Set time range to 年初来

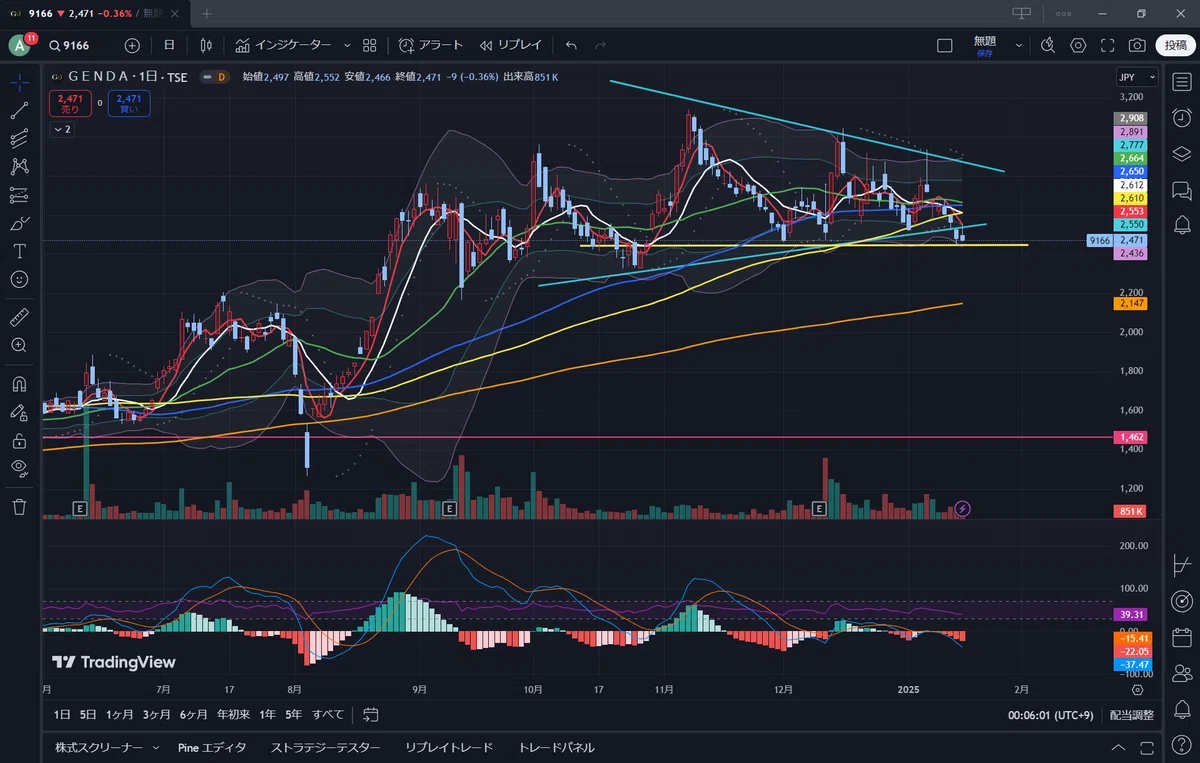[x=232, y=715]
